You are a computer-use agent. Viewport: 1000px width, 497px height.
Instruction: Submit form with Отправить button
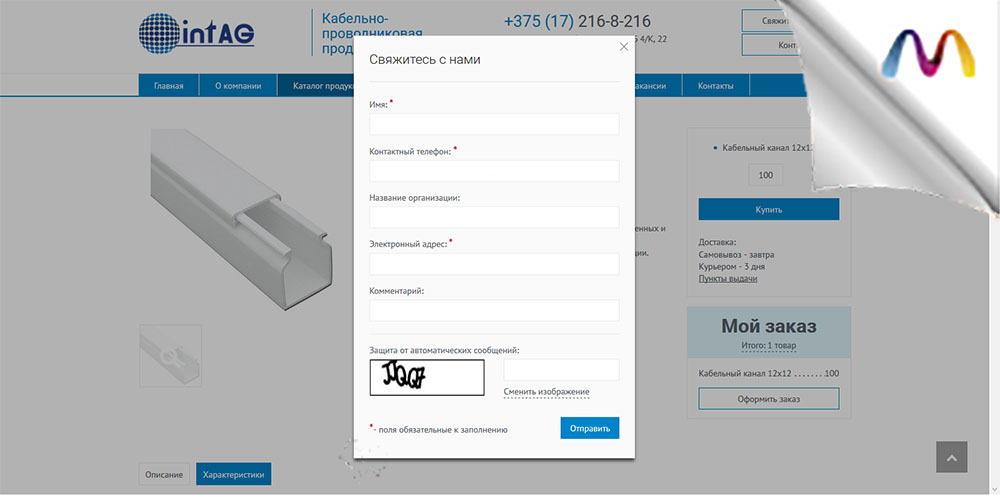click(590, 428)
